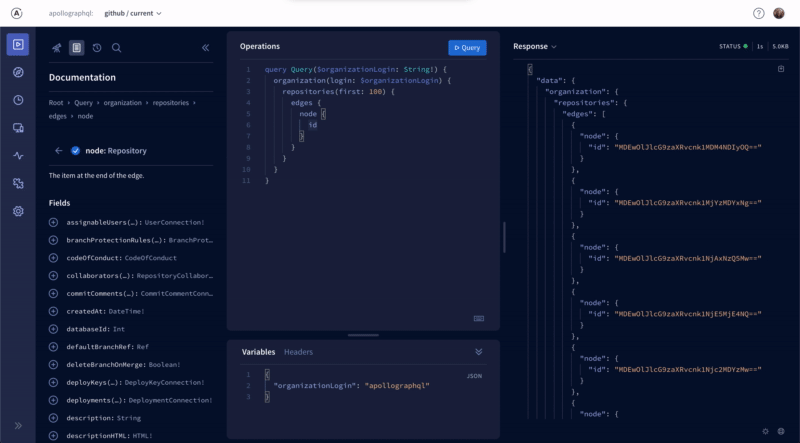Viewport: 800px width, 443px height.
Task: Switch to the Variables tab
Action: [x=258, y=352]
